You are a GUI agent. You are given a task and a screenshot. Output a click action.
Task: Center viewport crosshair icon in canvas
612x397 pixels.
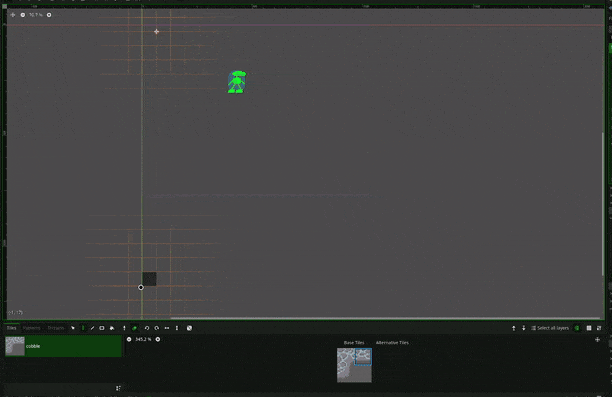(x=13, y=15)
